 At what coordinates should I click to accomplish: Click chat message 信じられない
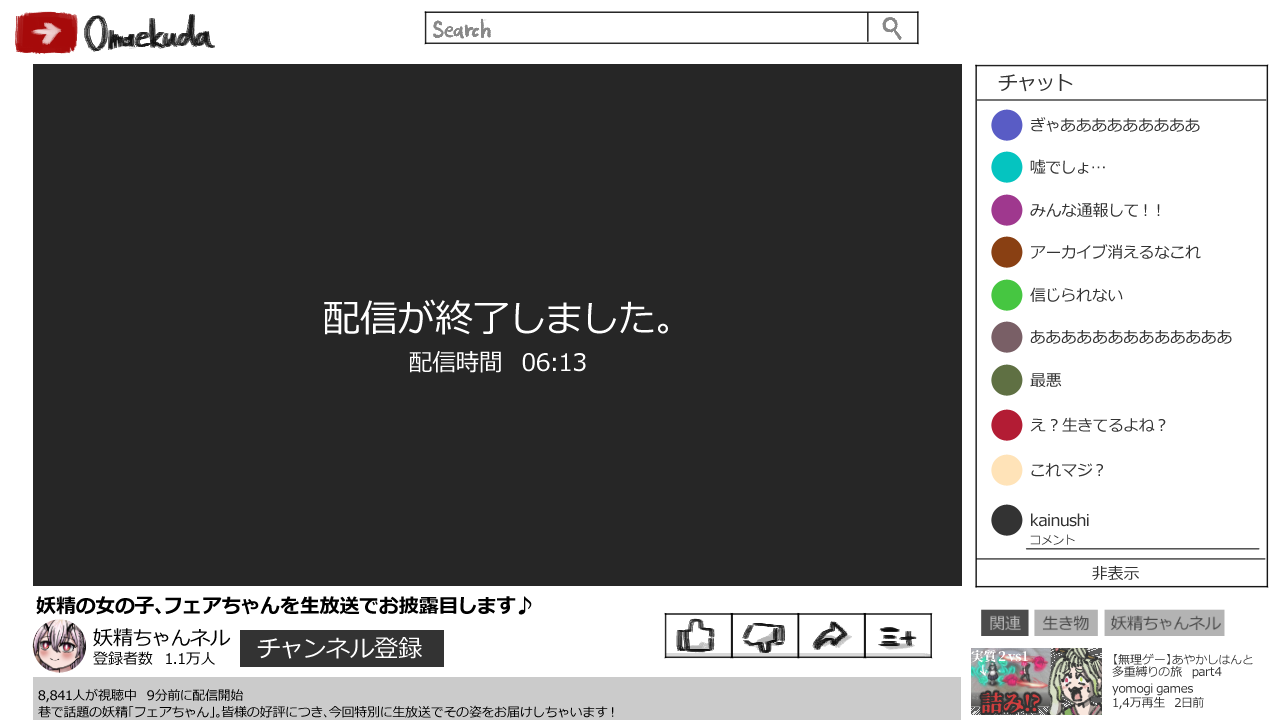point(1076,295)
